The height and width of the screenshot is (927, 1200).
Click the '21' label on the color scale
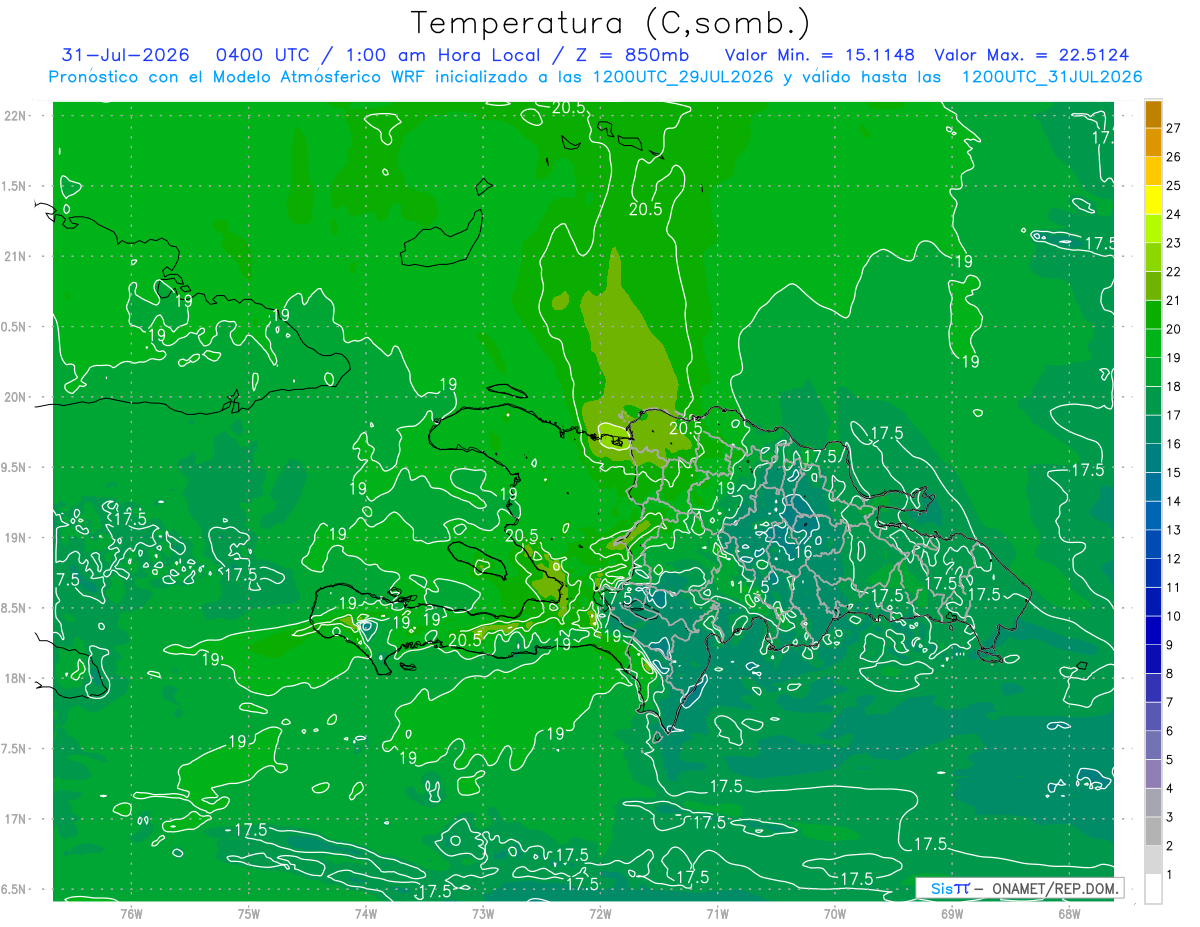[1174, 301]
